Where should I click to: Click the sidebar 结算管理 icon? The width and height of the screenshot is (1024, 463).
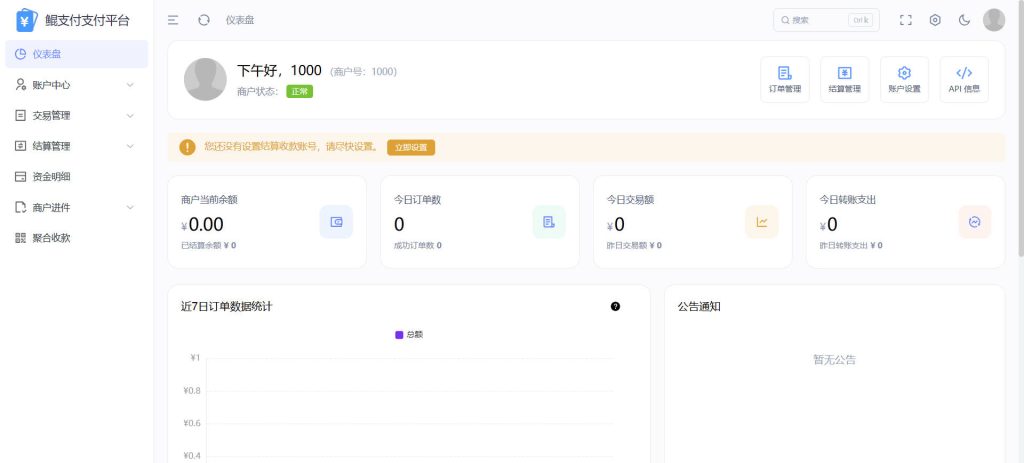tap(20, 146)
